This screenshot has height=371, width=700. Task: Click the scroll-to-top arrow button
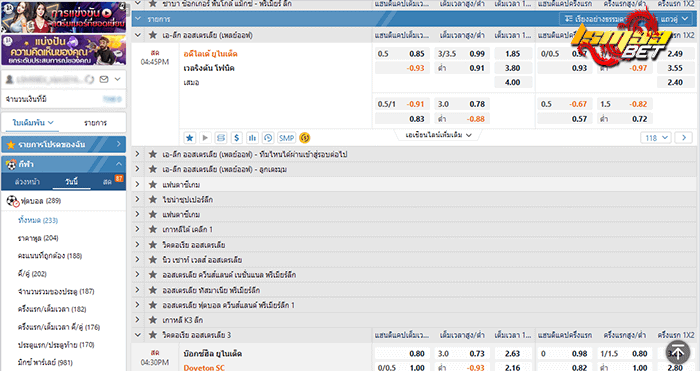tap(678, 352)
